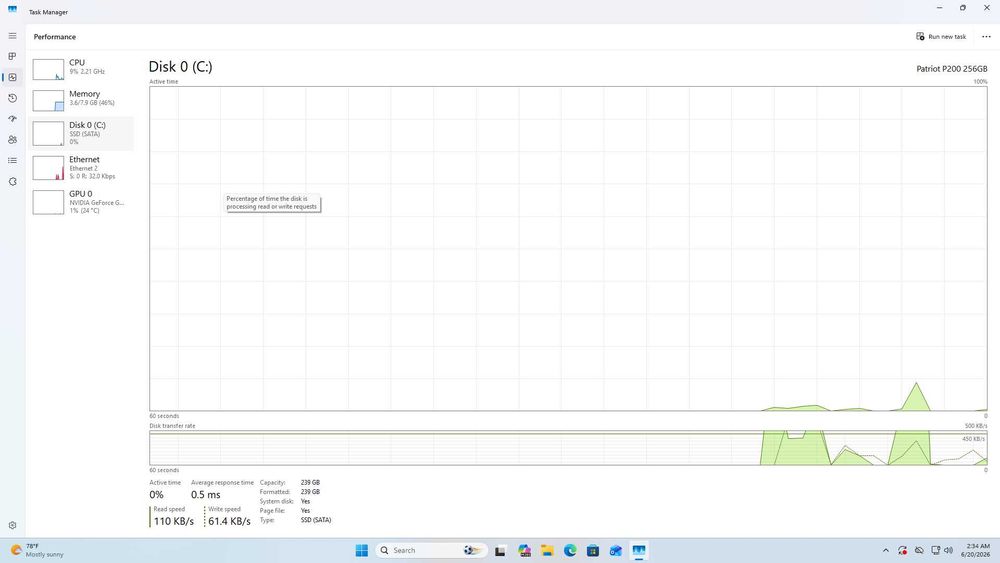Click the volume speaker tray icon
Image resolution: width=1000 pixels, height=563 pixels.
(x=948, y=550)
